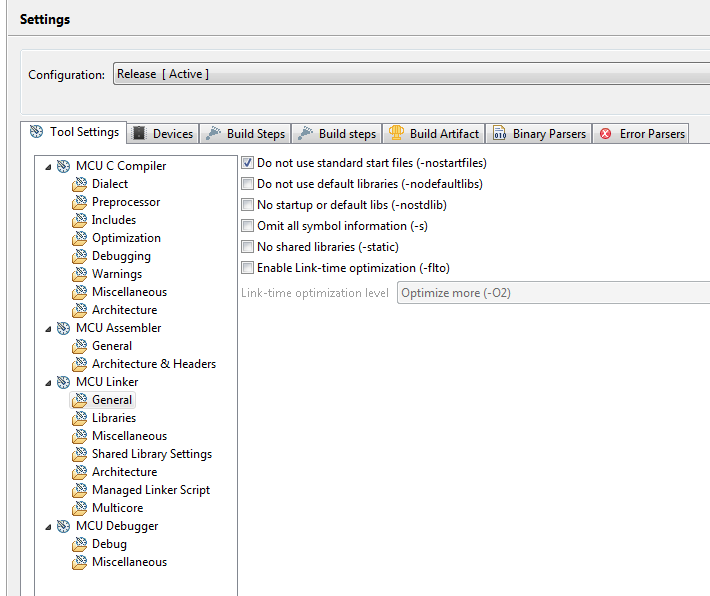The image size is (710, 596).
Task: Click the Debugging folder icon
Action: point(80,256)
